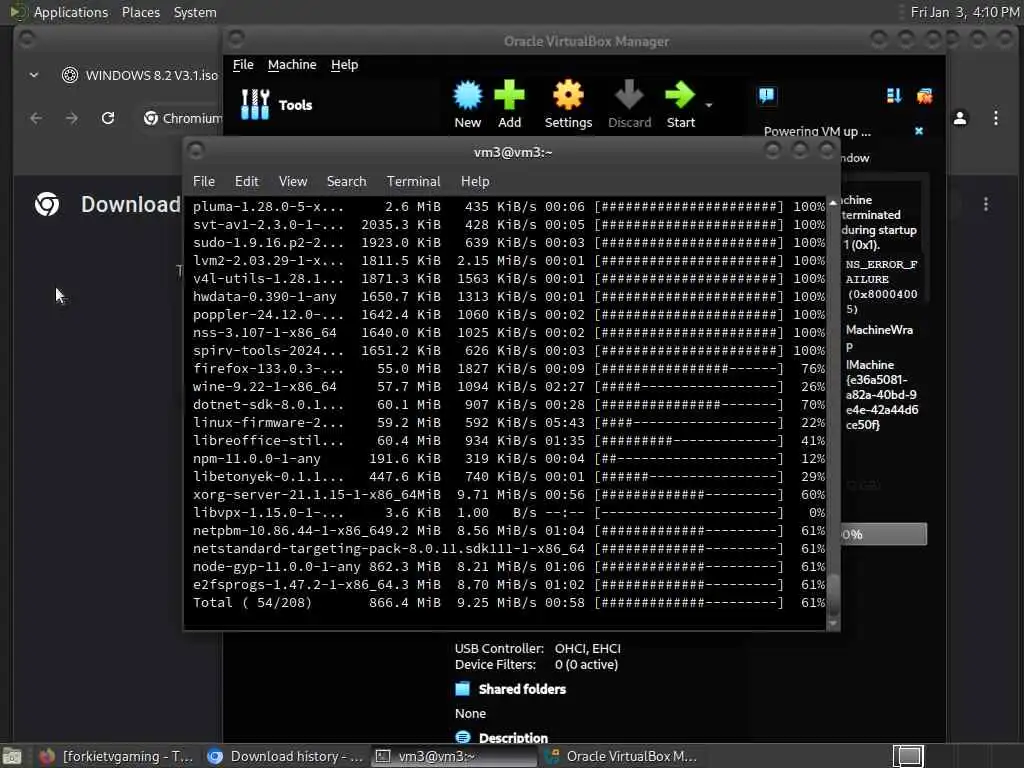Viewport: 1024px width, 768px height.
Task: Switch to vm3@vm3 terminal taskbar entry
Action: 455,756
